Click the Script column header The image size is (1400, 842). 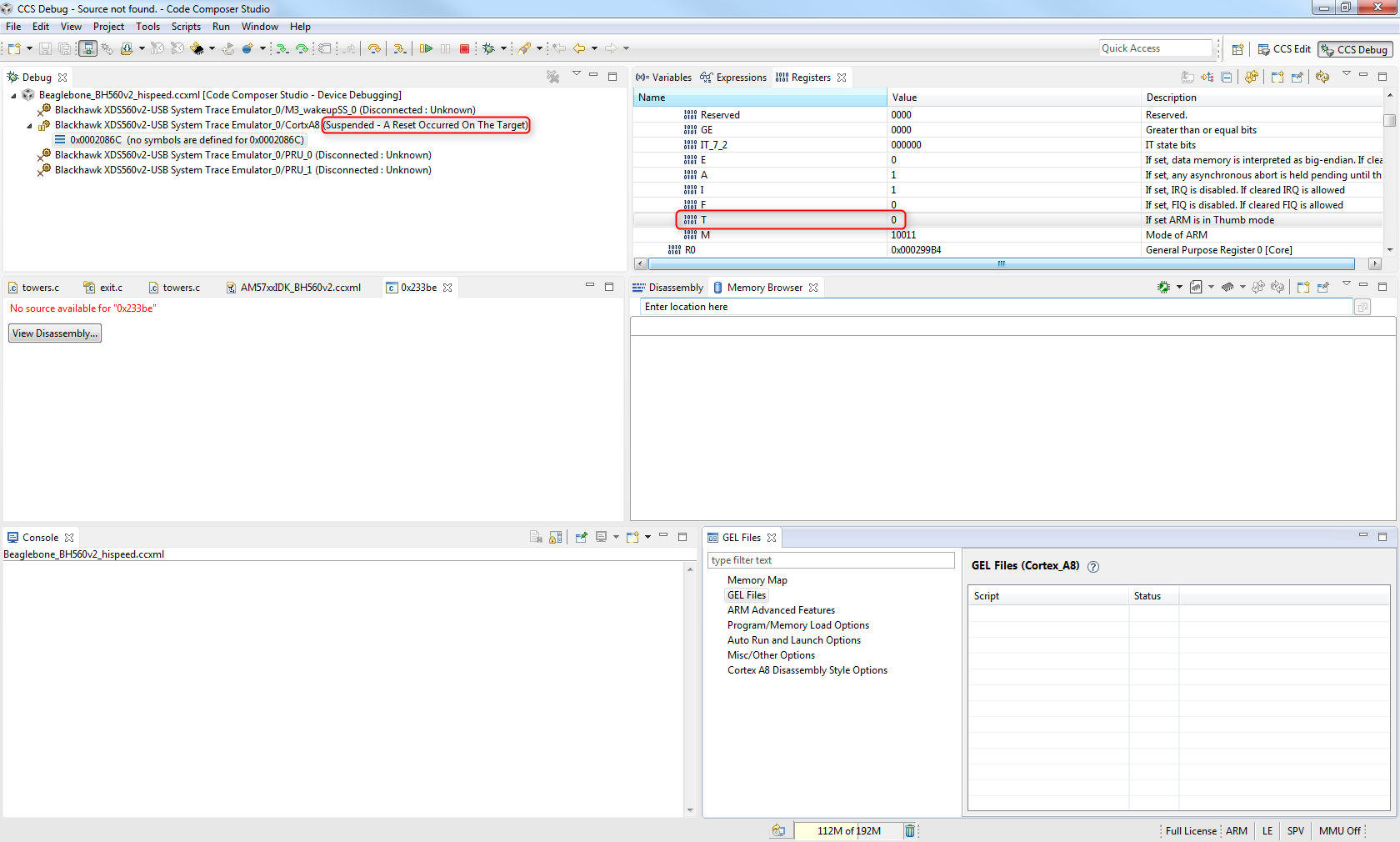click(1048, 596)
